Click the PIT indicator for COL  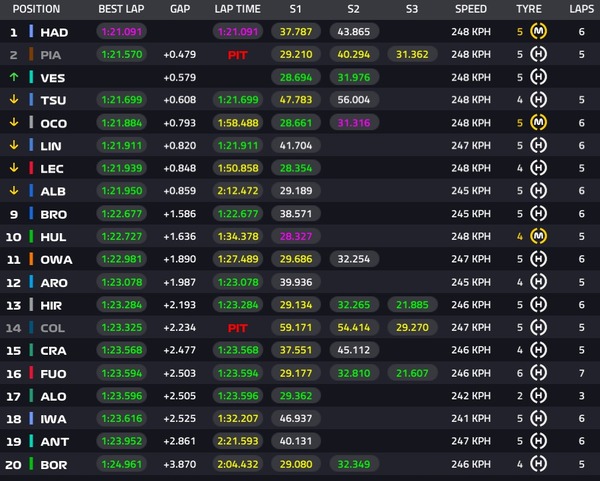[x=237, y=328]
